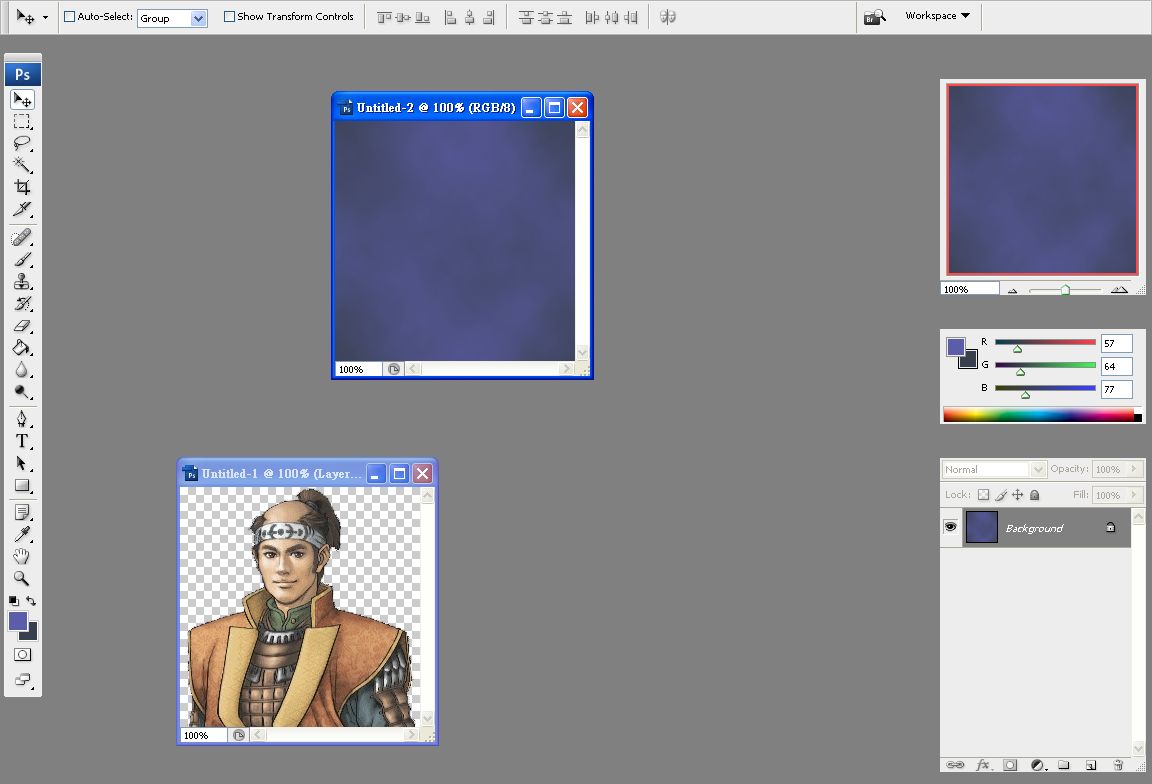Screen dimensions: 1152x784
Task: Open the Workspace menu
Action: coord(937,15)
